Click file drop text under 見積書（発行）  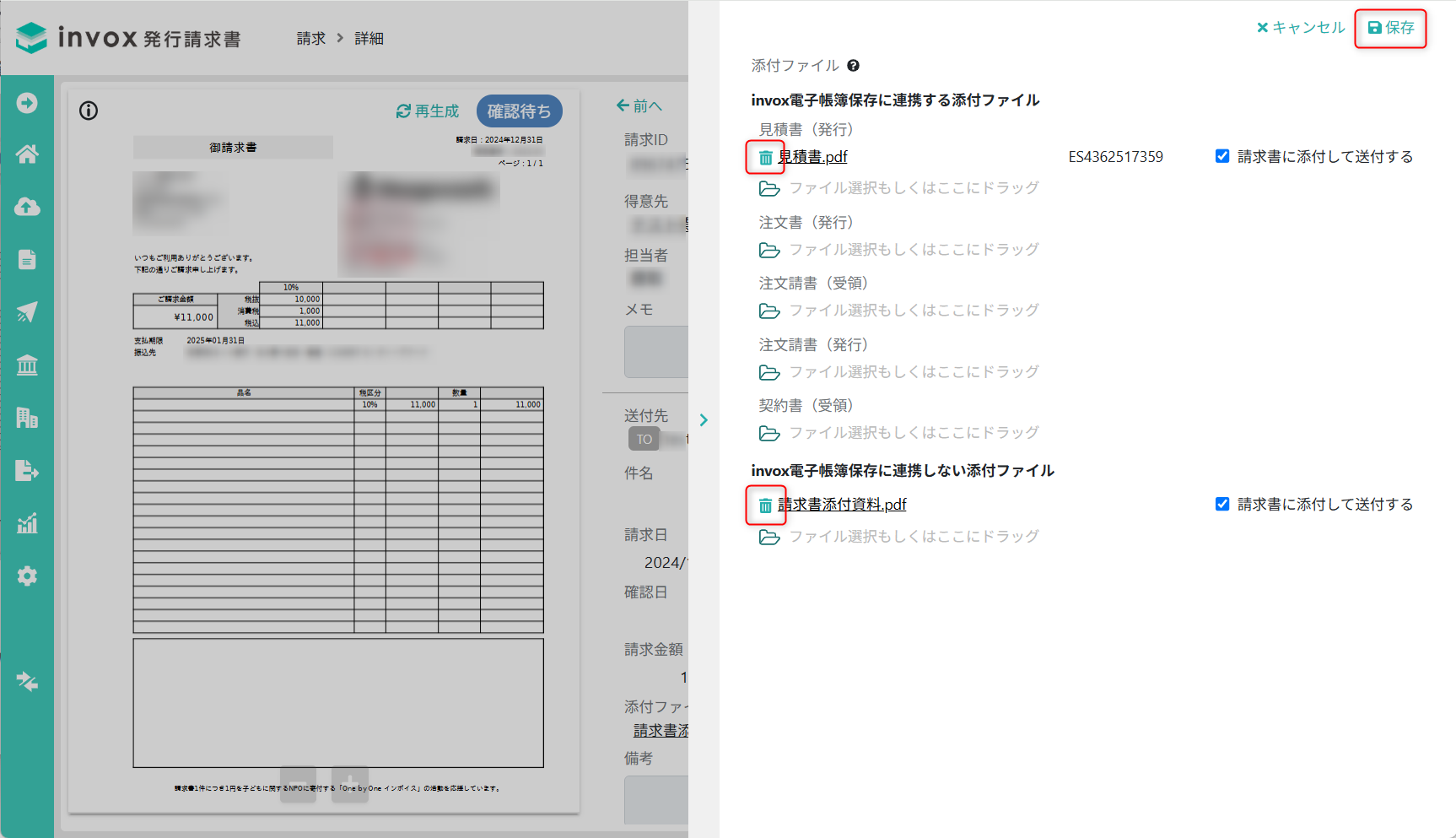click(x=914, y=187)
